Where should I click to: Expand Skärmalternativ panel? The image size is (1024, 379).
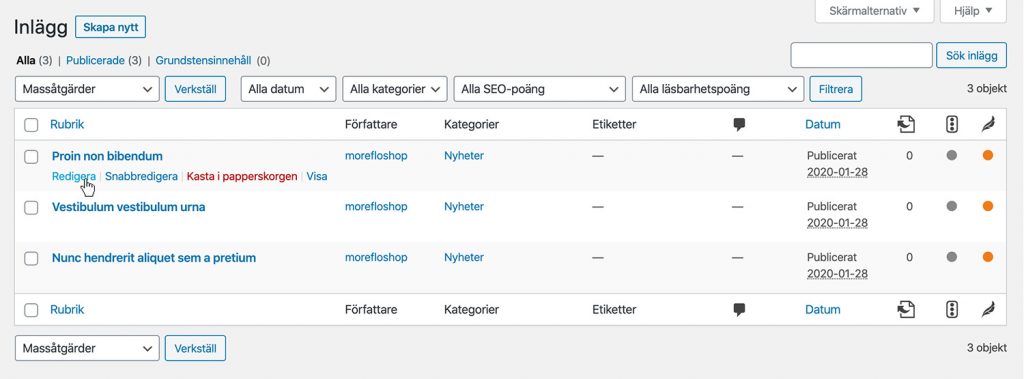tap(874, 10)
